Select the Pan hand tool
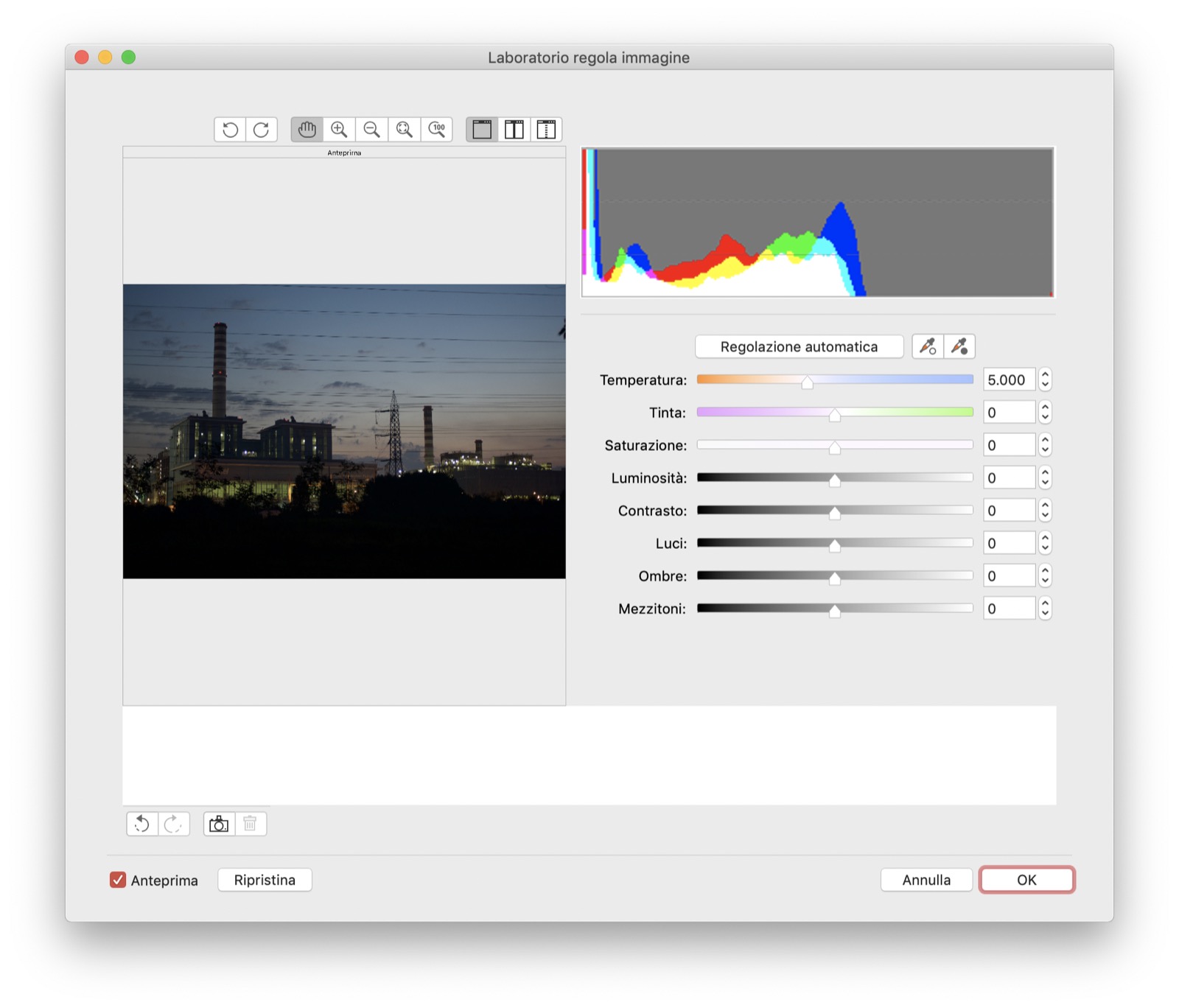The image size is (1179, 1008). coord(307,130)
